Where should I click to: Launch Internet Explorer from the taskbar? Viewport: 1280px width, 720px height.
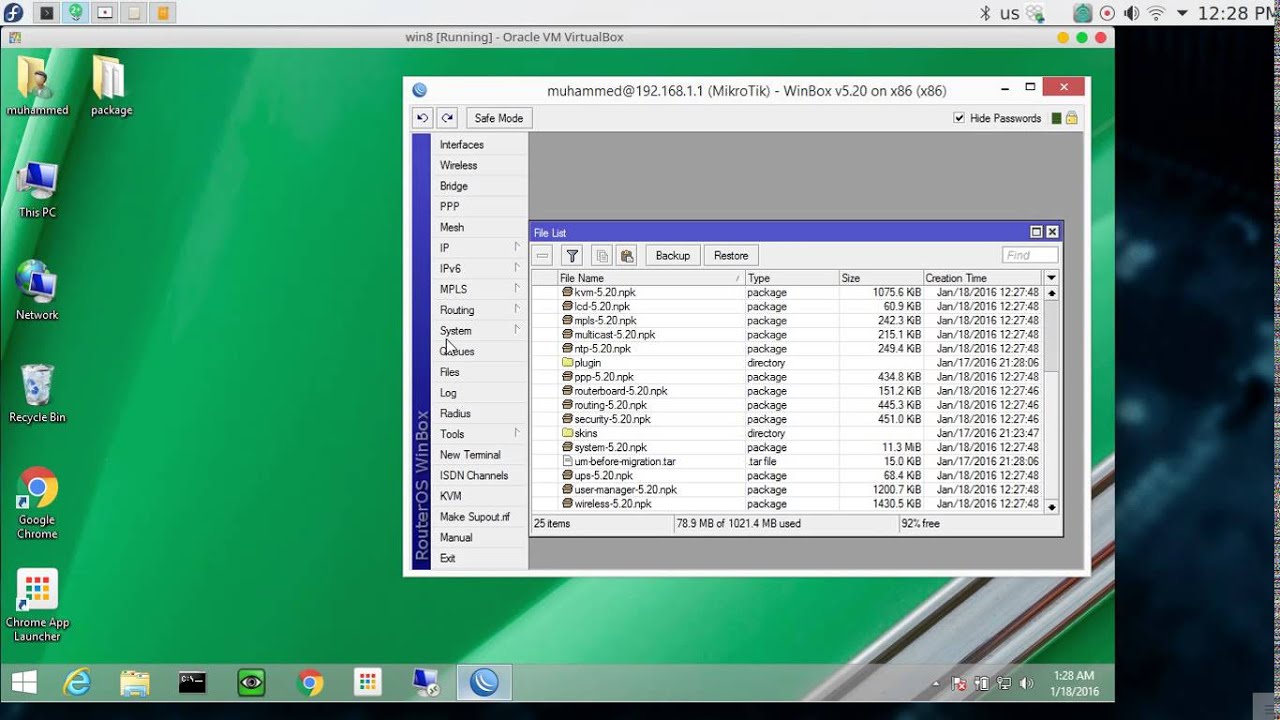(77, 683)
